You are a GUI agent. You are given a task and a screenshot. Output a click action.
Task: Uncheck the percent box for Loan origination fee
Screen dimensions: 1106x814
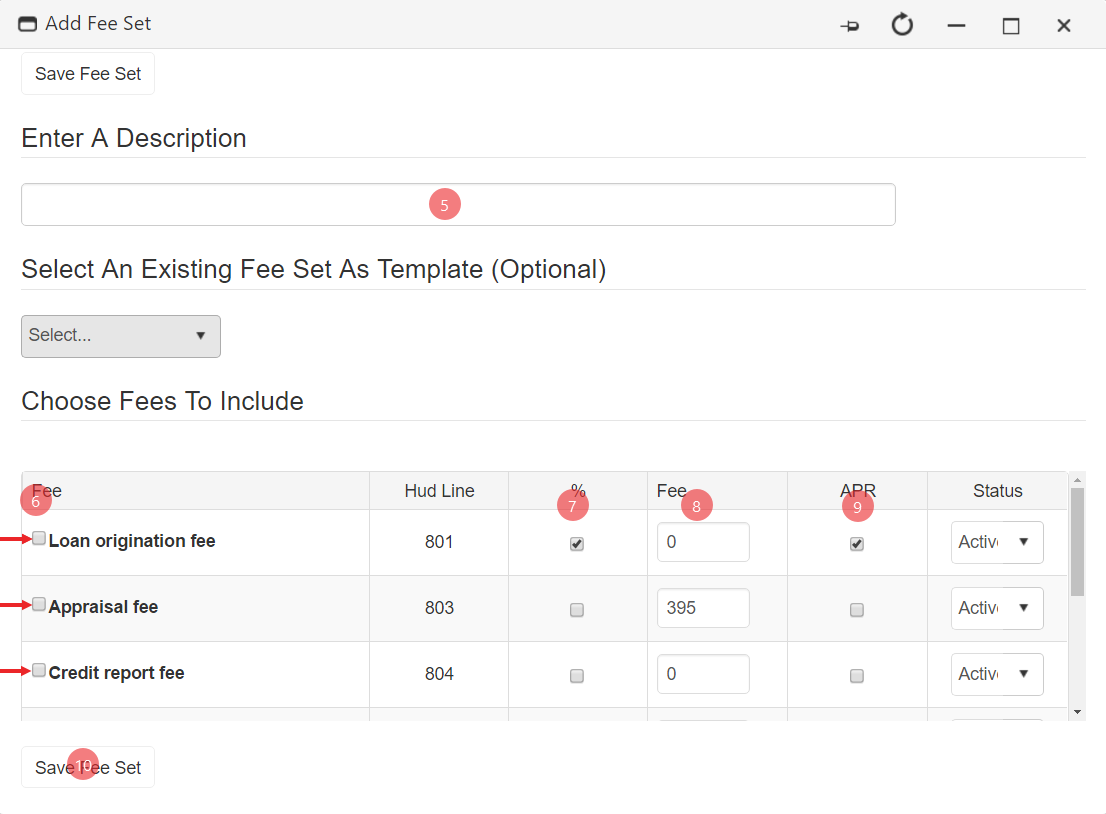point(577,544)
